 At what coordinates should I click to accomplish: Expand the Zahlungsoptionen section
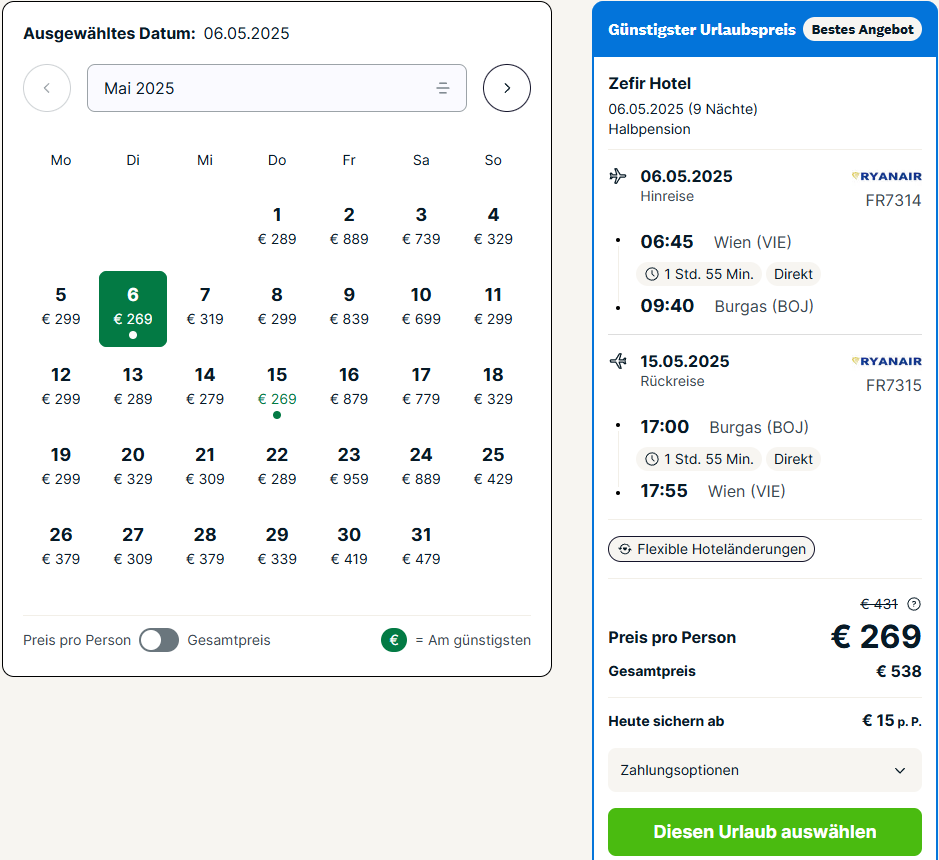[765, 770]
